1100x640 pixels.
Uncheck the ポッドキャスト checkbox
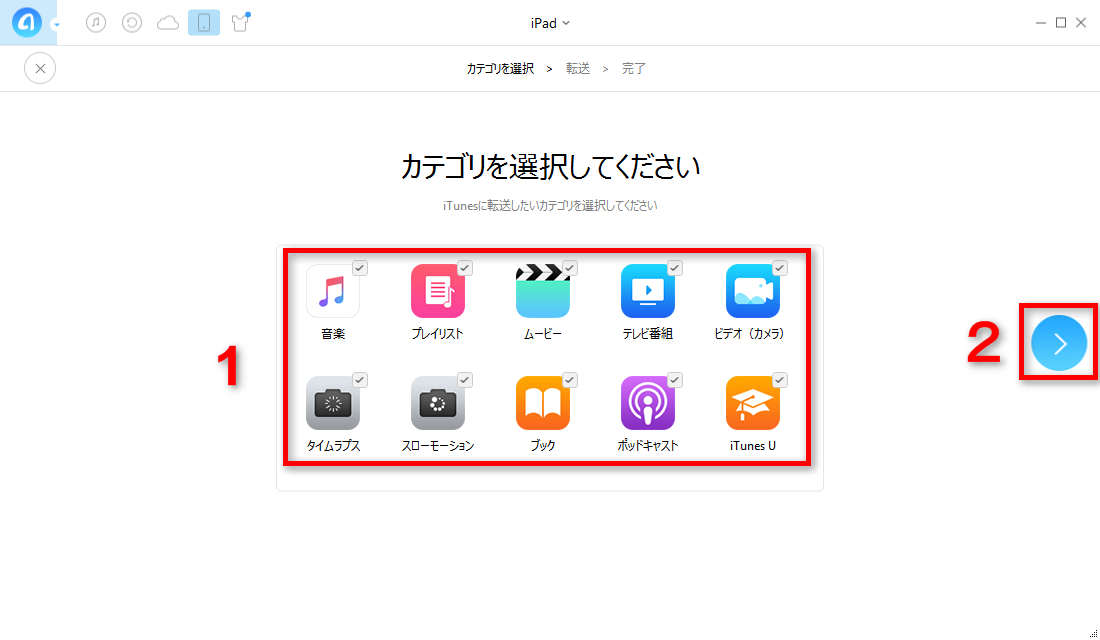[x=675, y=380]
